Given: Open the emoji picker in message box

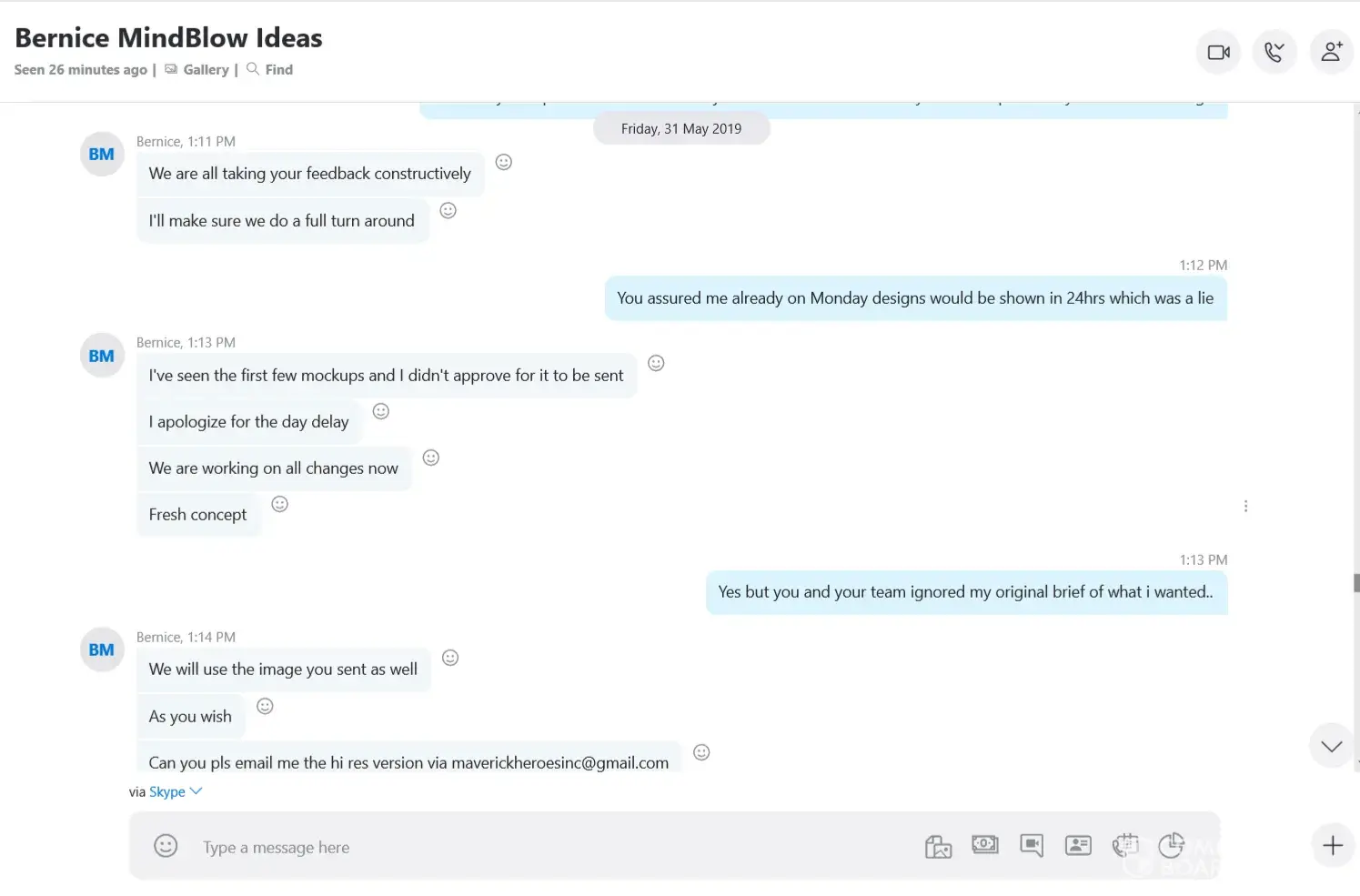Looking at the screenshot, I should (x=166, y=846).
